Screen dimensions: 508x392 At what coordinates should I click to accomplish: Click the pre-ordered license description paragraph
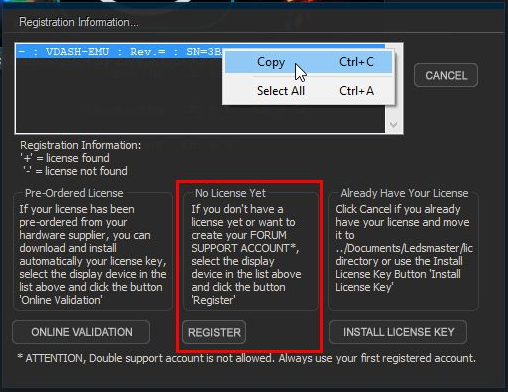(93, 255)
